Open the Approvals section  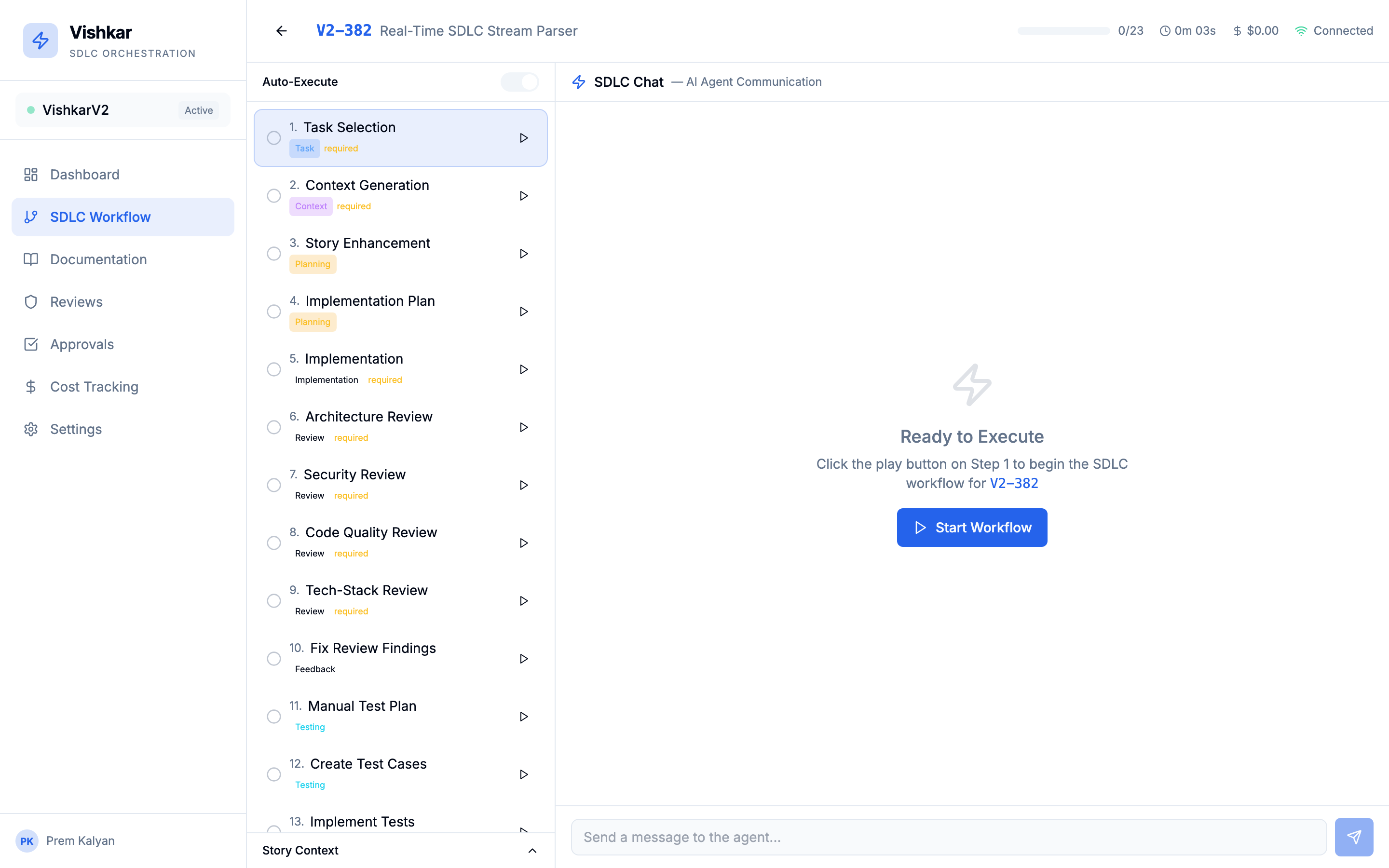[x=82, y=344]
